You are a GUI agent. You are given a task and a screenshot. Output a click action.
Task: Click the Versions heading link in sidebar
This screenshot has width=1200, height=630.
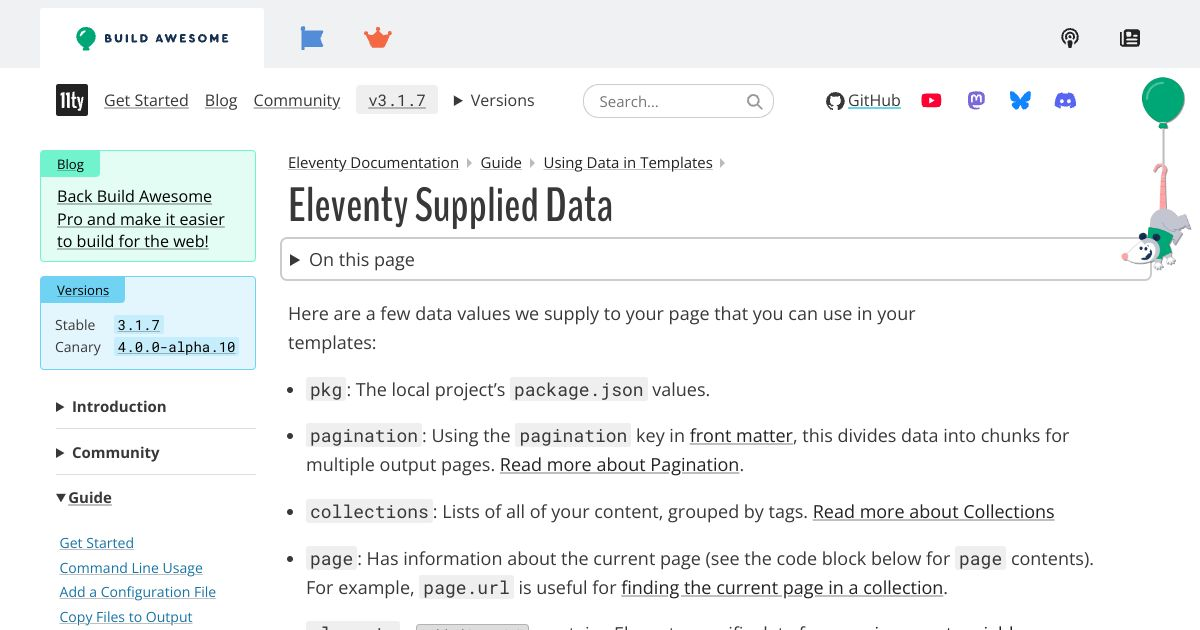click(83, 290)
